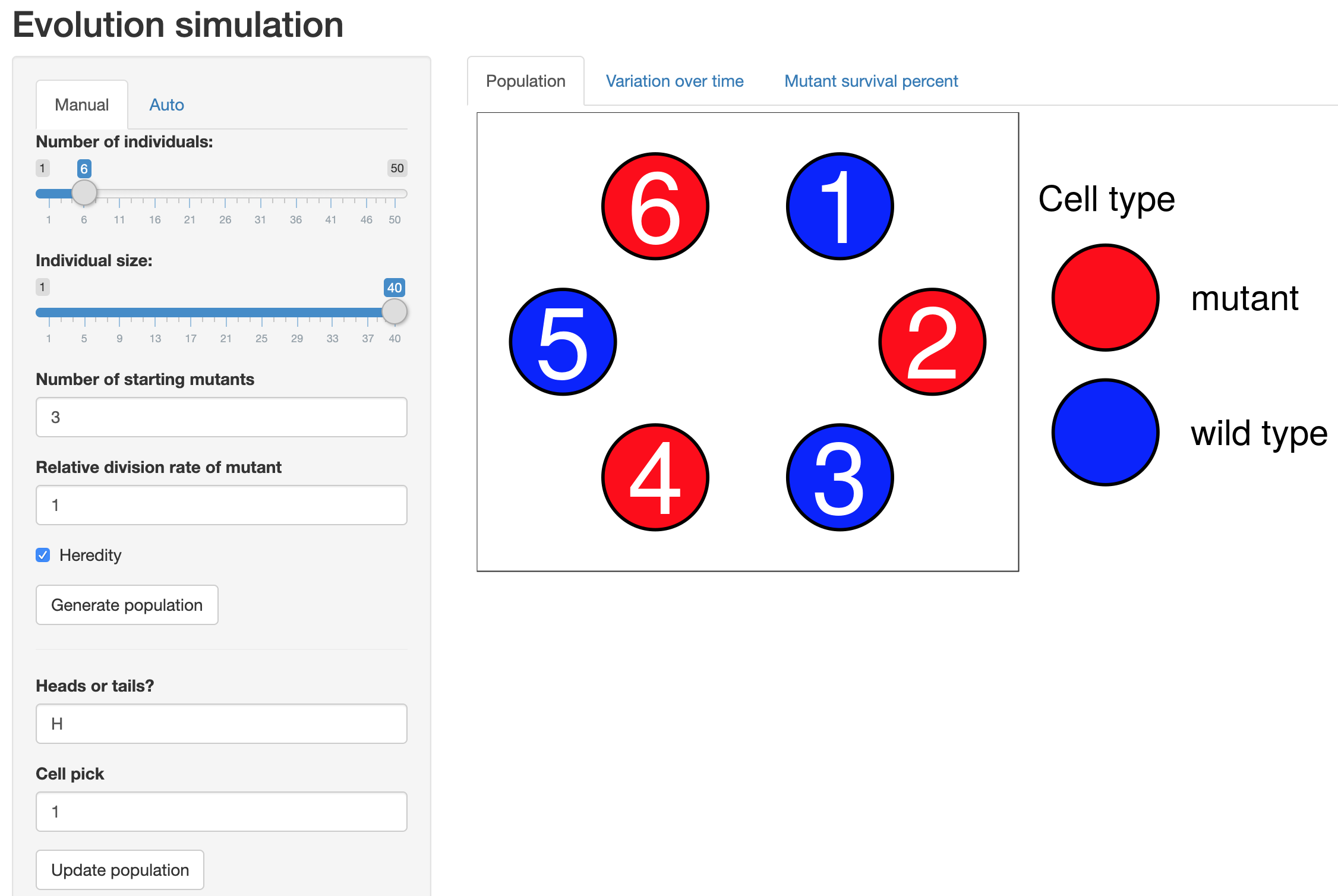Screen dimensions: 1338x896
Task: Open the Variation over time tab
Action: 674,81
